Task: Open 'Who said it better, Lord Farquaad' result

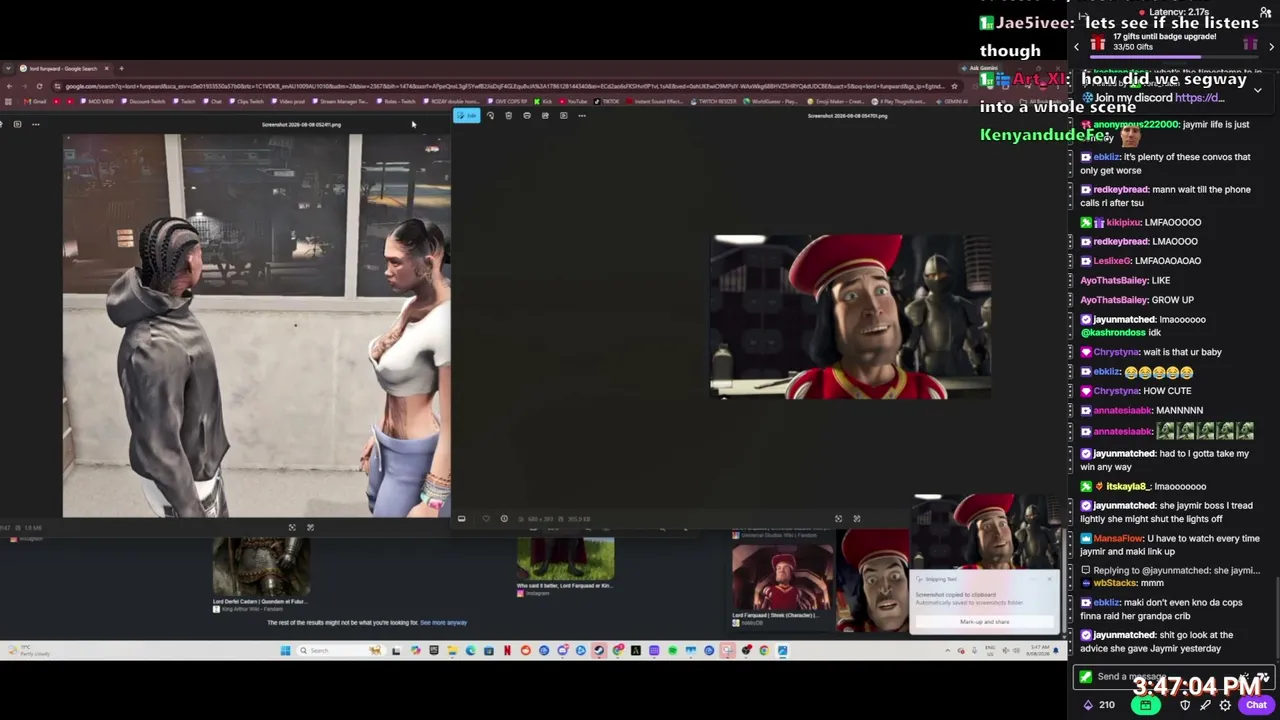Action: tap(565, 586)
